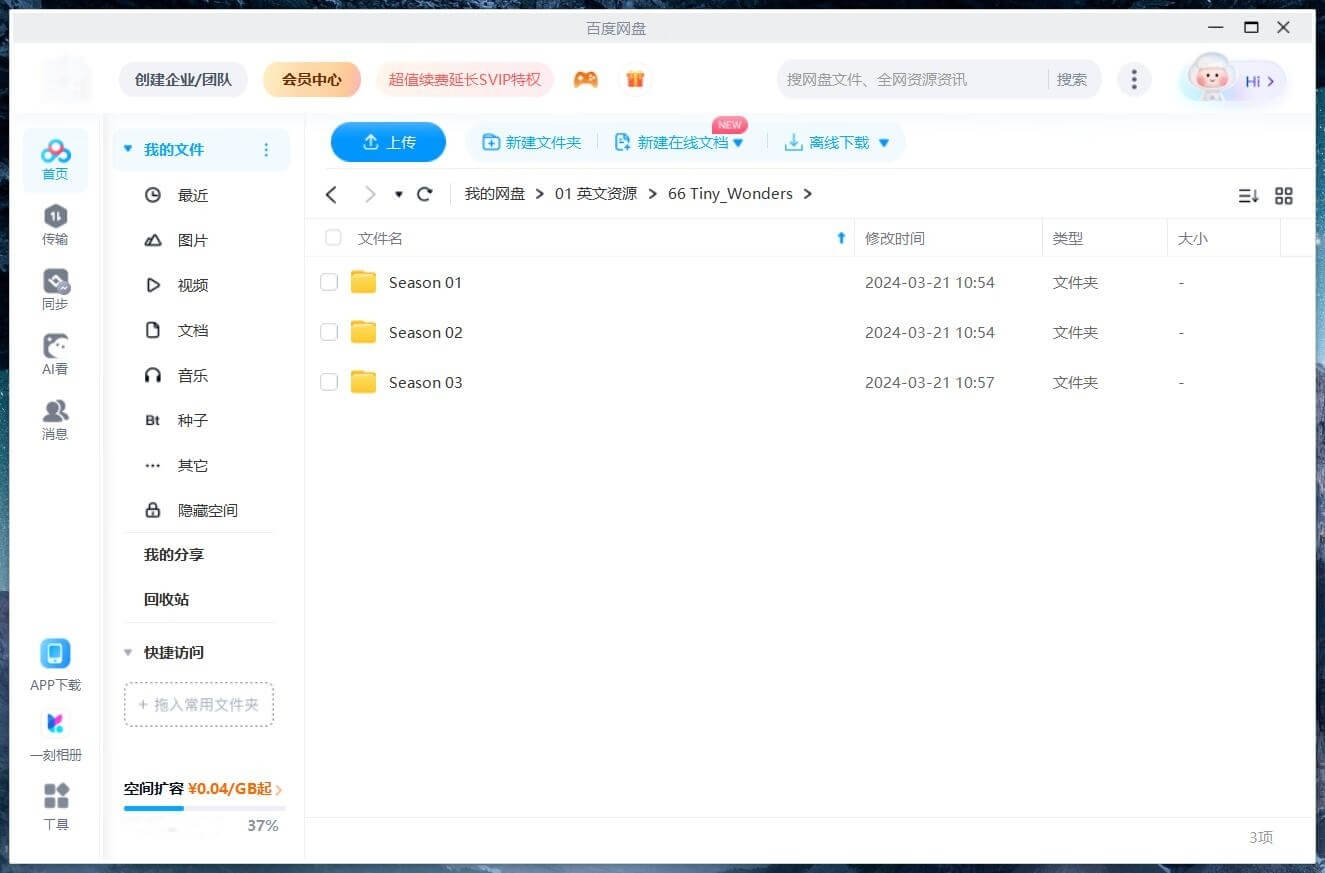
Task: Tick the checkbox for Season 02
Action: [x=329, y=332]
